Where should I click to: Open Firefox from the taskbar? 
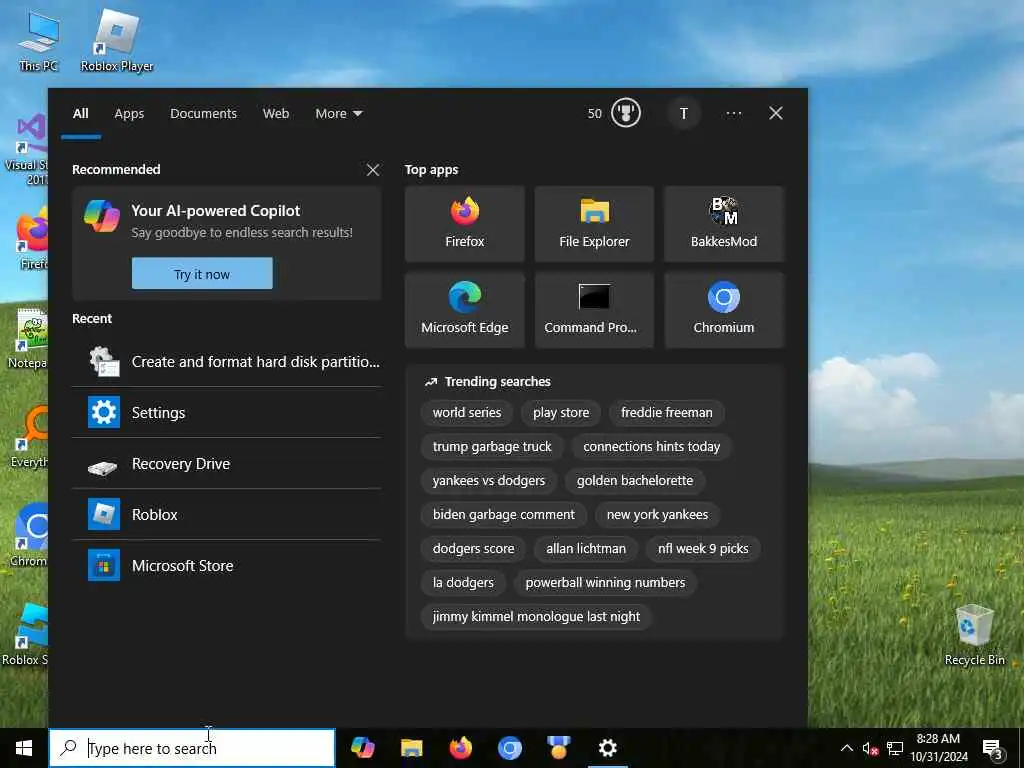coord(460,747)
